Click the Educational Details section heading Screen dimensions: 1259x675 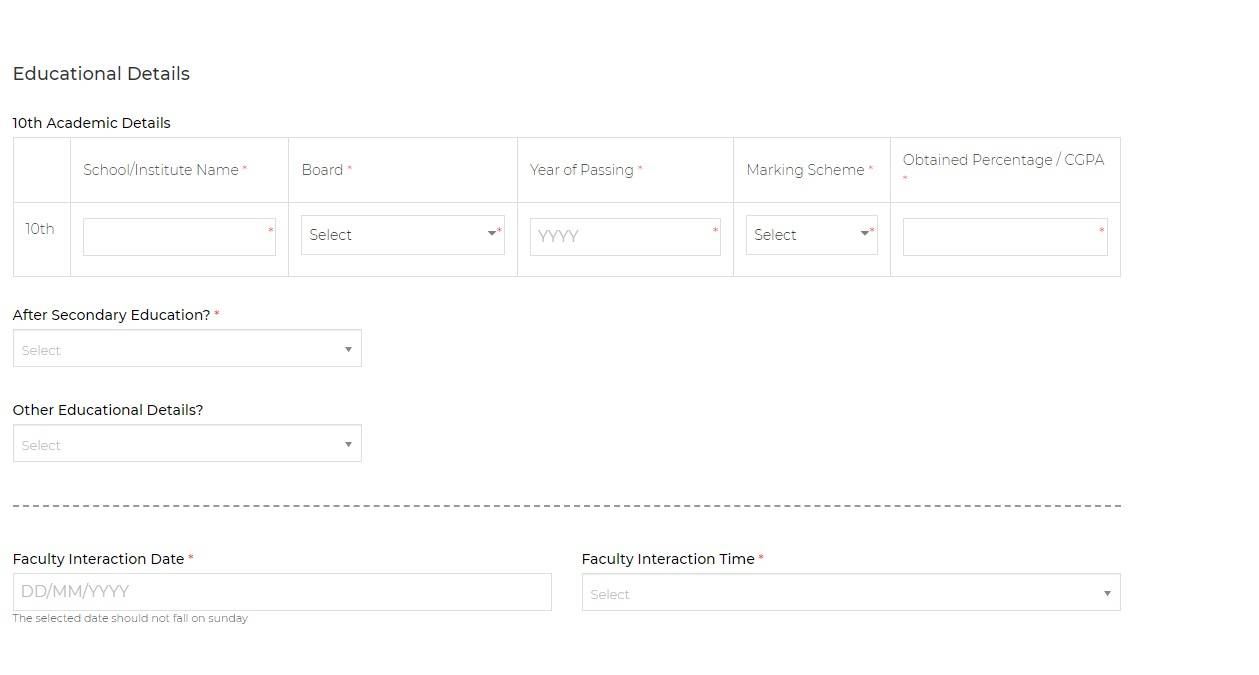point(101,74)
